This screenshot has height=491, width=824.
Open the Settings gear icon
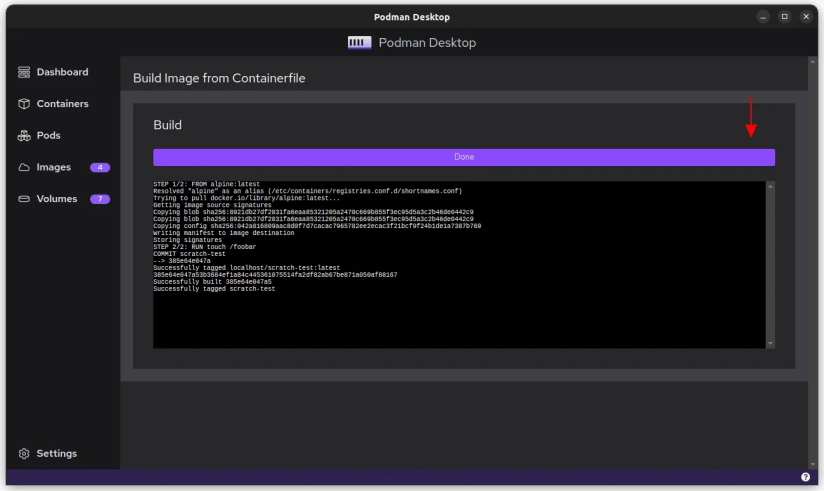pos(24,453)
